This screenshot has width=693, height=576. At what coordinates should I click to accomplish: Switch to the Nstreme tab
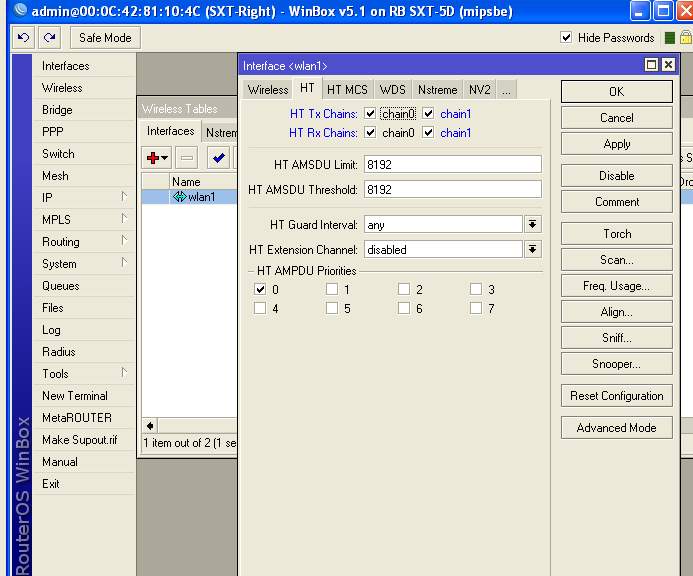(438, 90)
